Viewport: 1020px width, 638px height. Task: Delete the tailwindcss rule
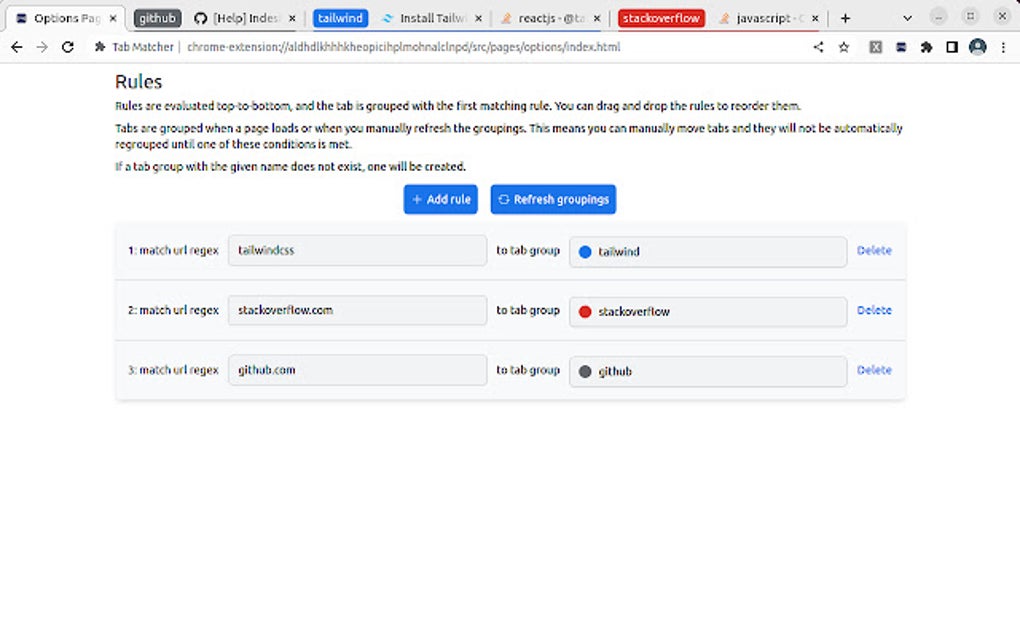click(x=874, y=250)
